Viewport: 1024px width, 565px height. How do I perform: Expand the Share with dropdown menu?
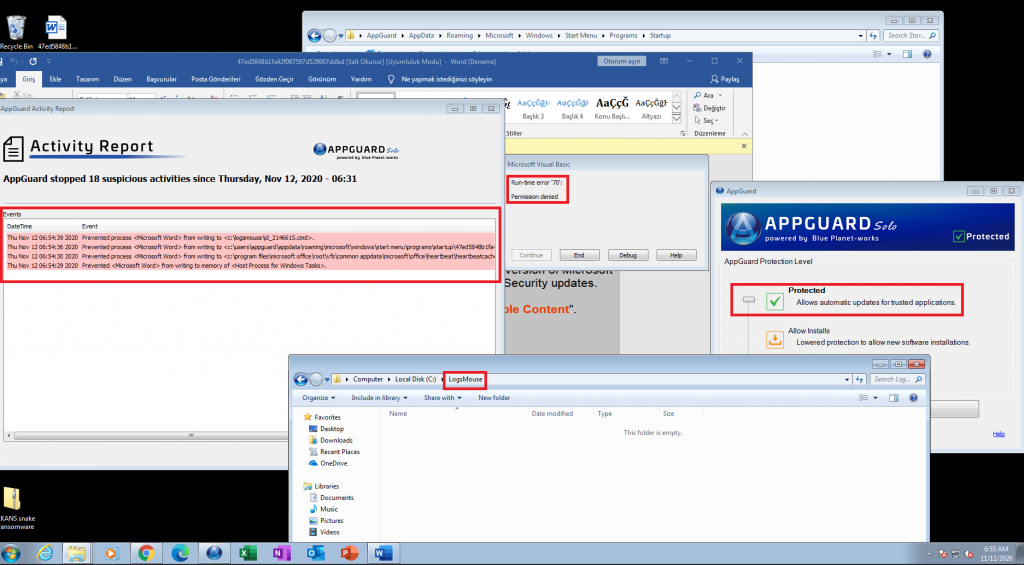click(442, 397)
